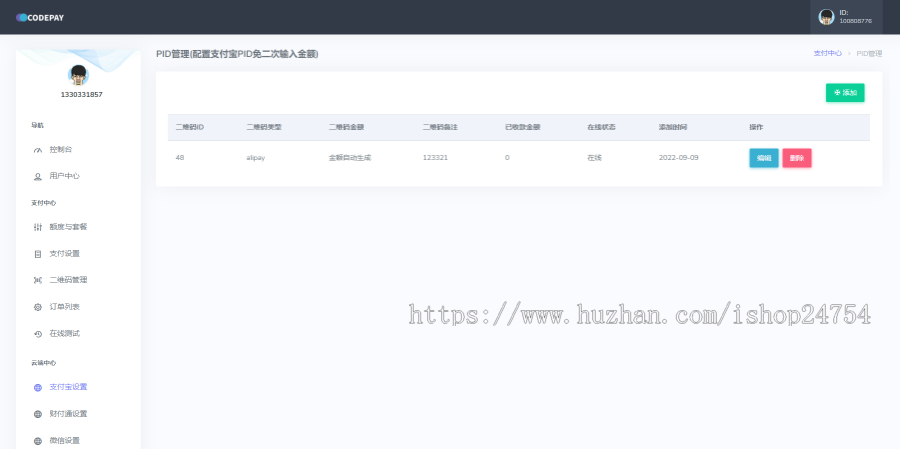The width and height of the screenshot is (900, 449).
Task: Click the green 添加 button
Action: click(x=845, y=92)
